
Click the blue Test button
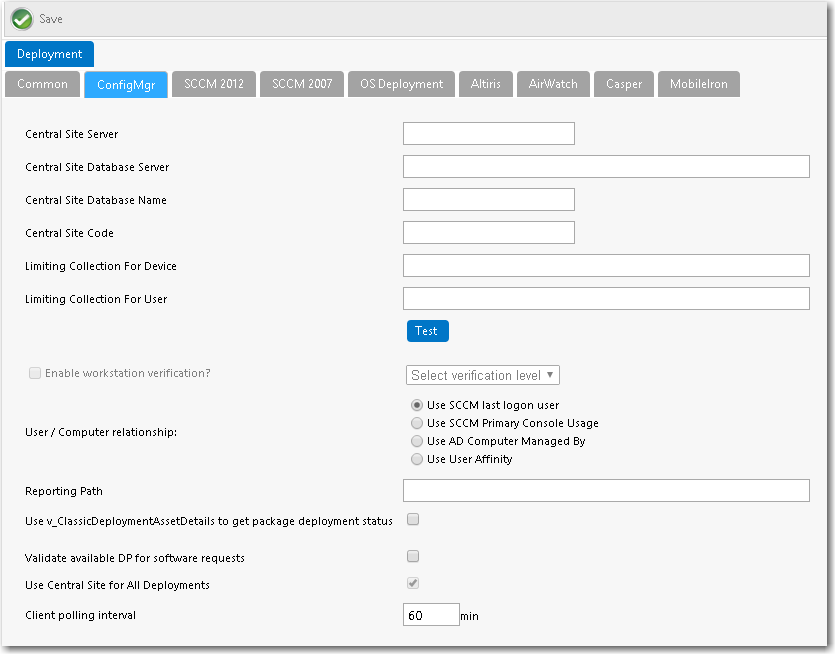coord(428,331)
